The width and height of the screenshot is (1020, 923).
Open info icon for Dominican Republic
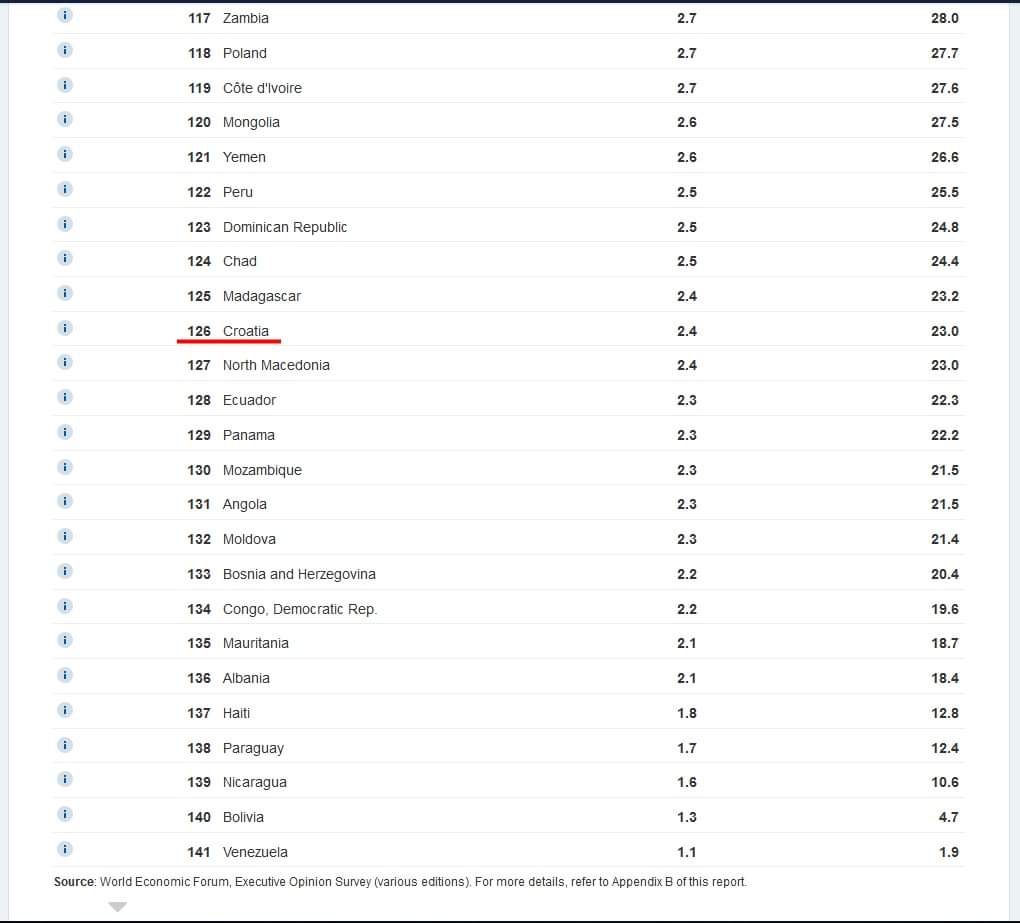[65, 224]
